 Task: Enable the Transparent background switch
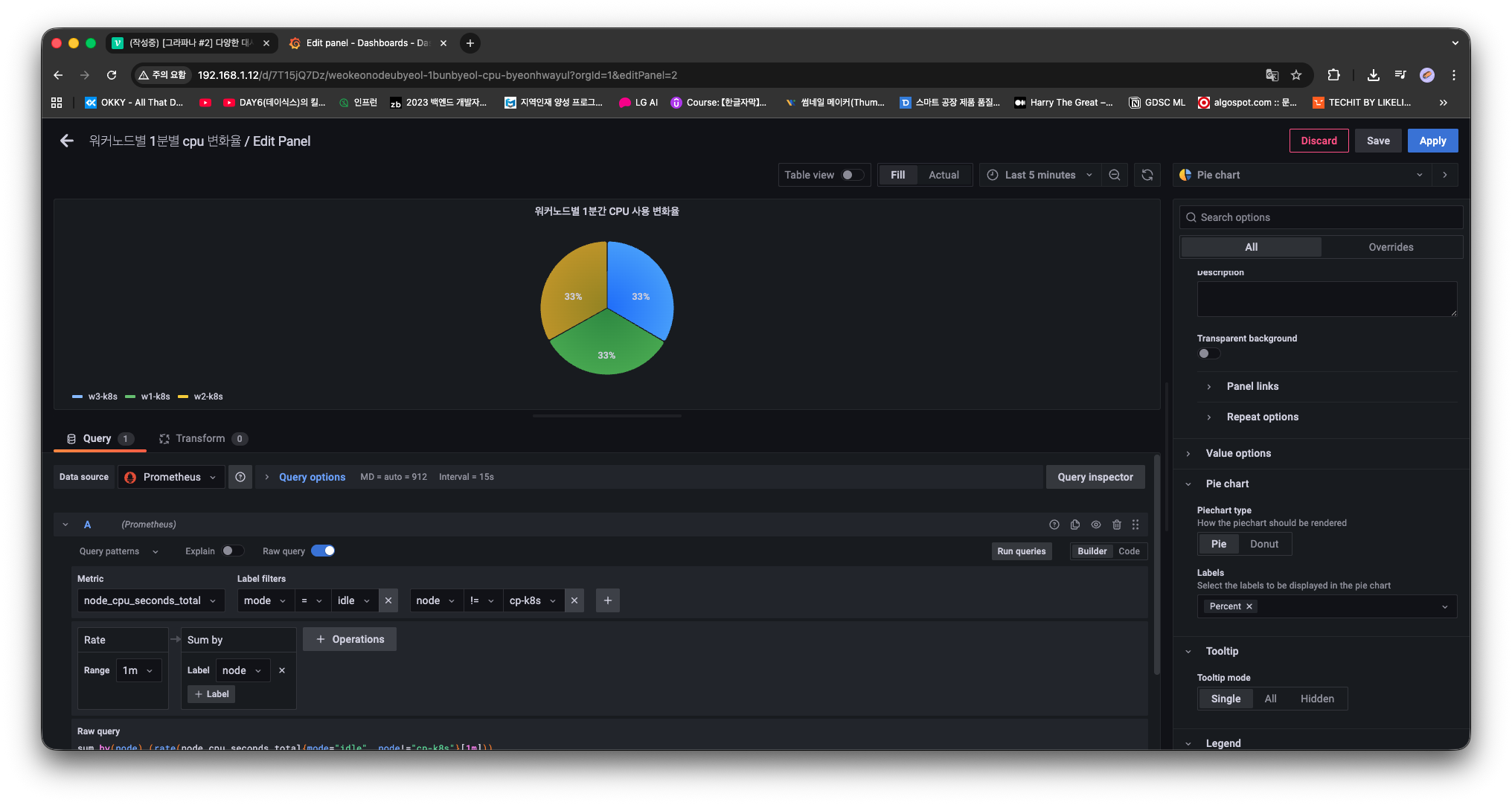[x=1208, y=353]
